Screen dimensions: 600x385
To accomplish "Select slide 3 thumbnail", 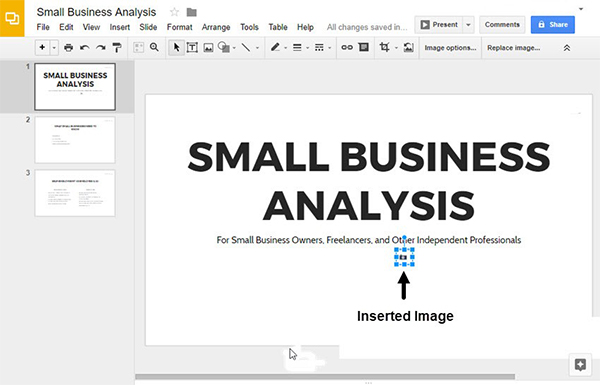I will 75,193.
